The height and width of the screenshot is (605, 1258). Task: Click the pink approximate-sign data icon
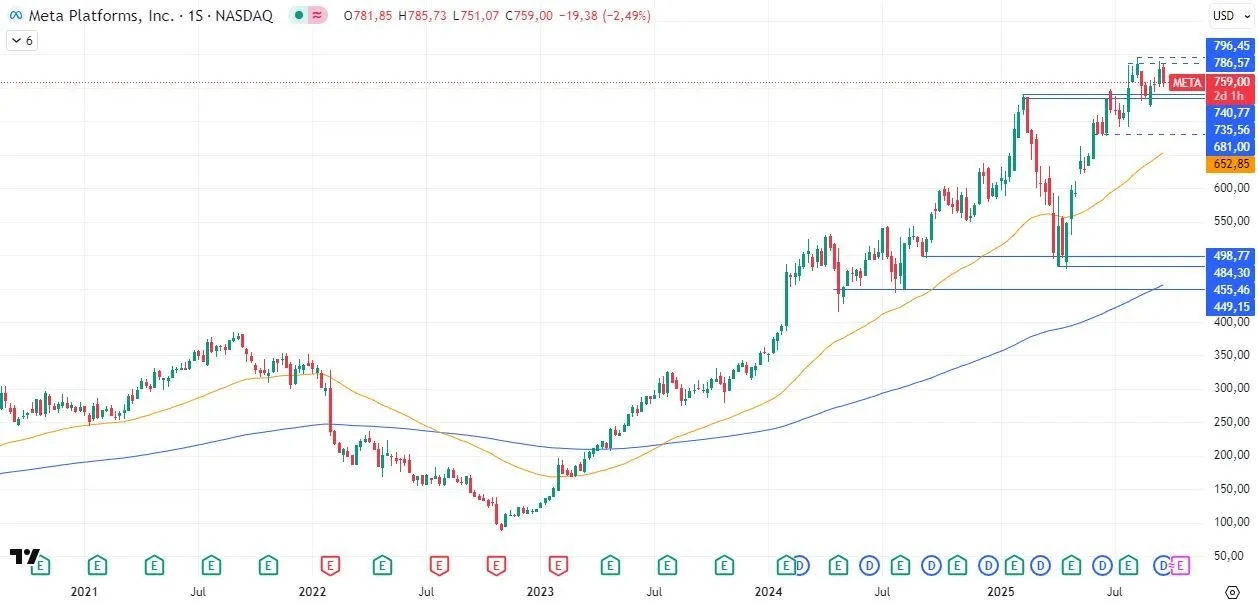[x=317, y=16]
